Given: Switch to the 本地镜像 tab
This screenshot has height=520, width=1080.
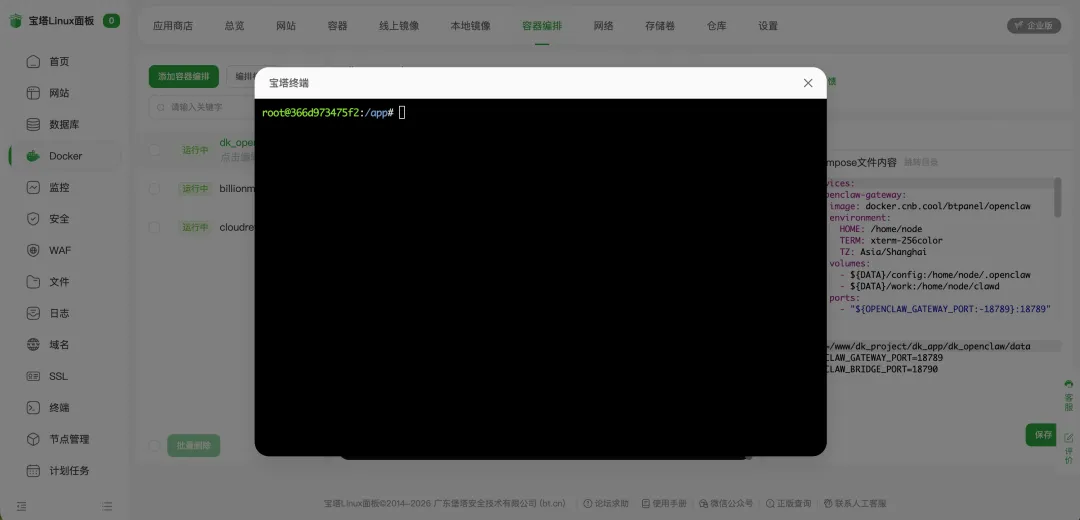Looking at the screenshot, I should 470,26.
